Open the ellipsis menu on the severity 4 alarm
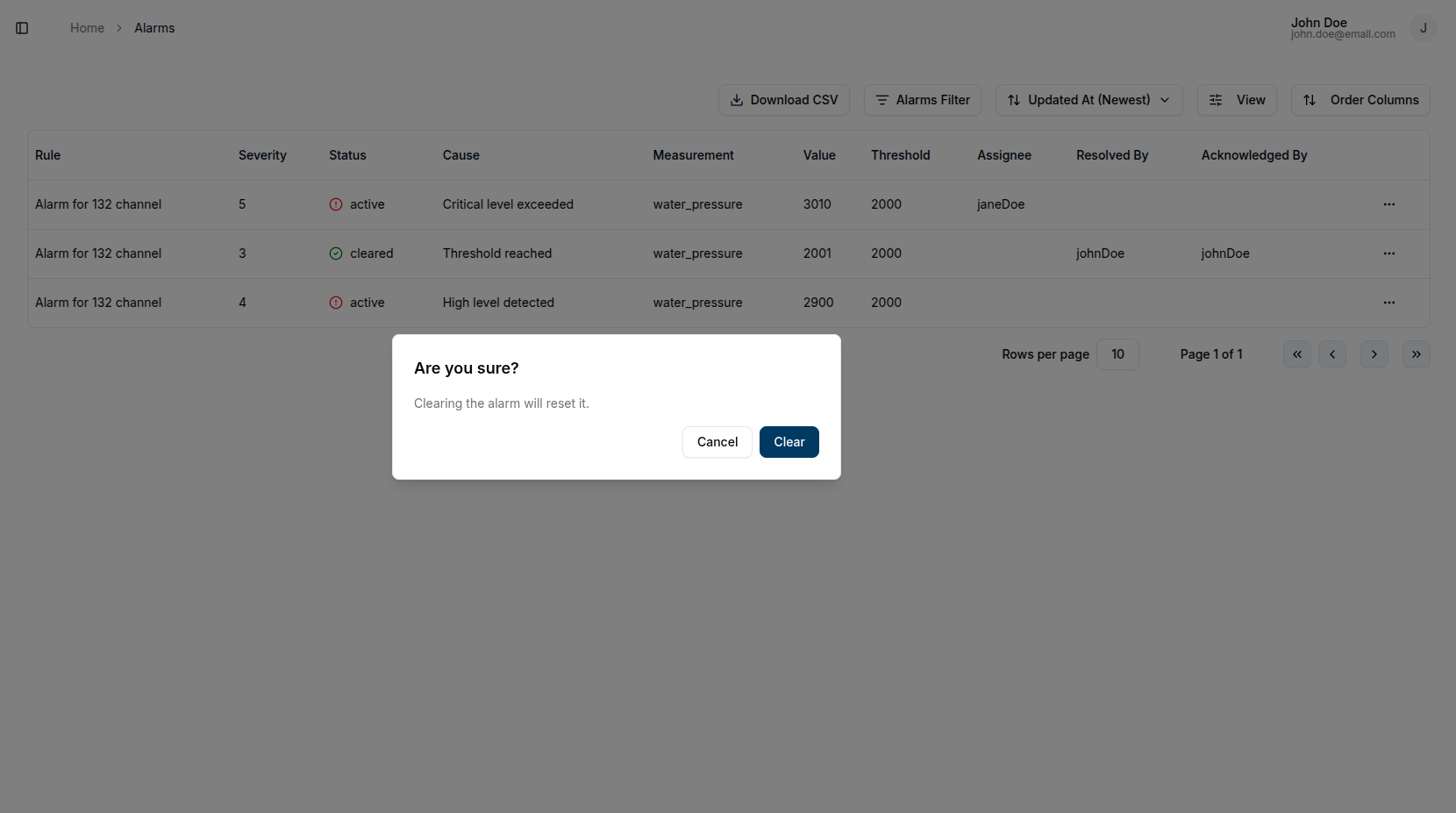 1388,303
